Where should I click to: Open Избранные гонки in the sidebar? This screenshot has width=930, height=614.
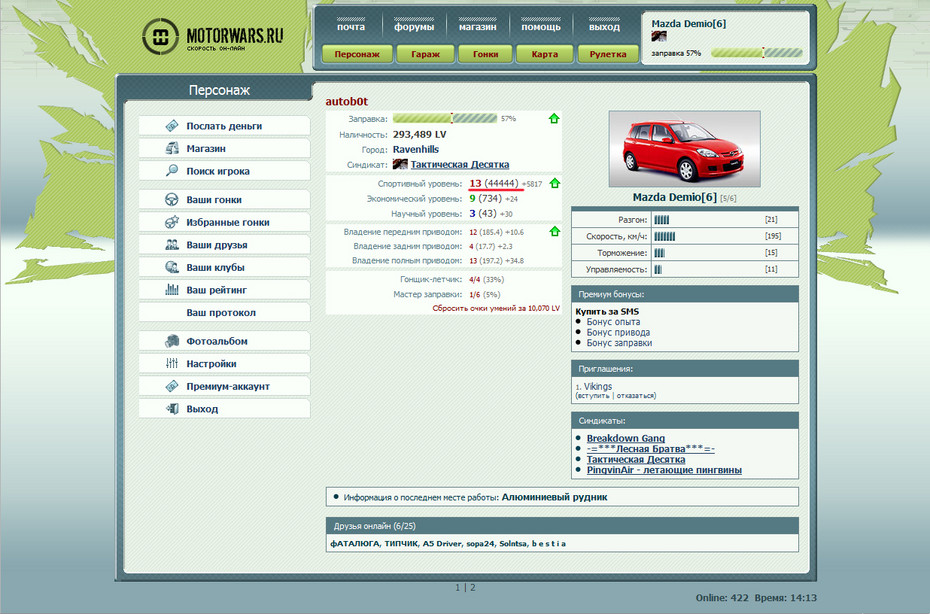tap(224, 222)
